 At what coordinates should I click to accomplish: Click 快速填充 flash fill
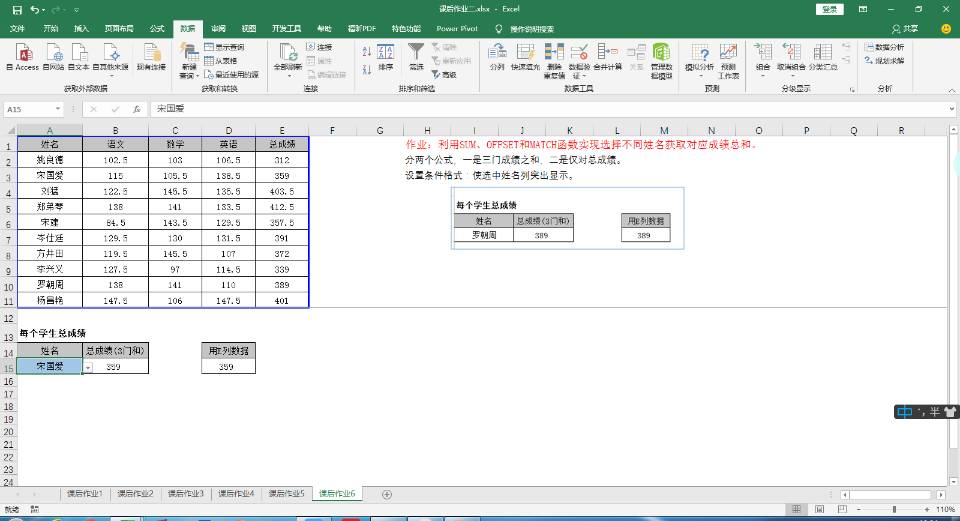[x=525, y=57]
